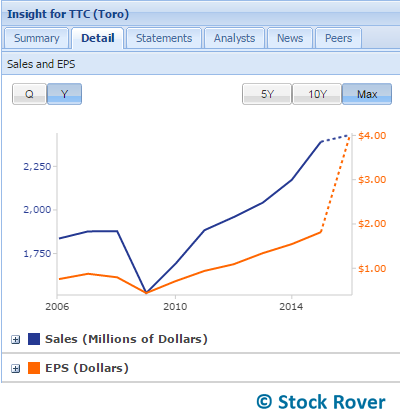Click the 2,000 sales axis label
The width and height of the screenshot is (400, 419).
pos(37,210)
